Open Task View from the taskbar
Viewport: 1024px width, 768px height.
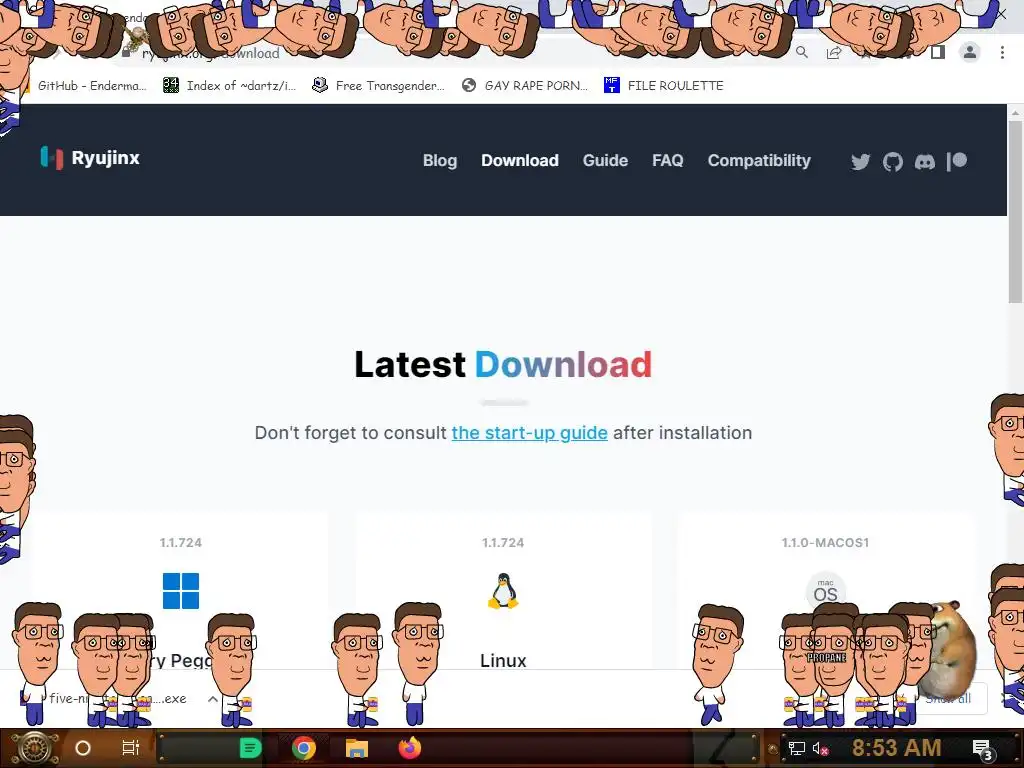click(x=131, y=748)
